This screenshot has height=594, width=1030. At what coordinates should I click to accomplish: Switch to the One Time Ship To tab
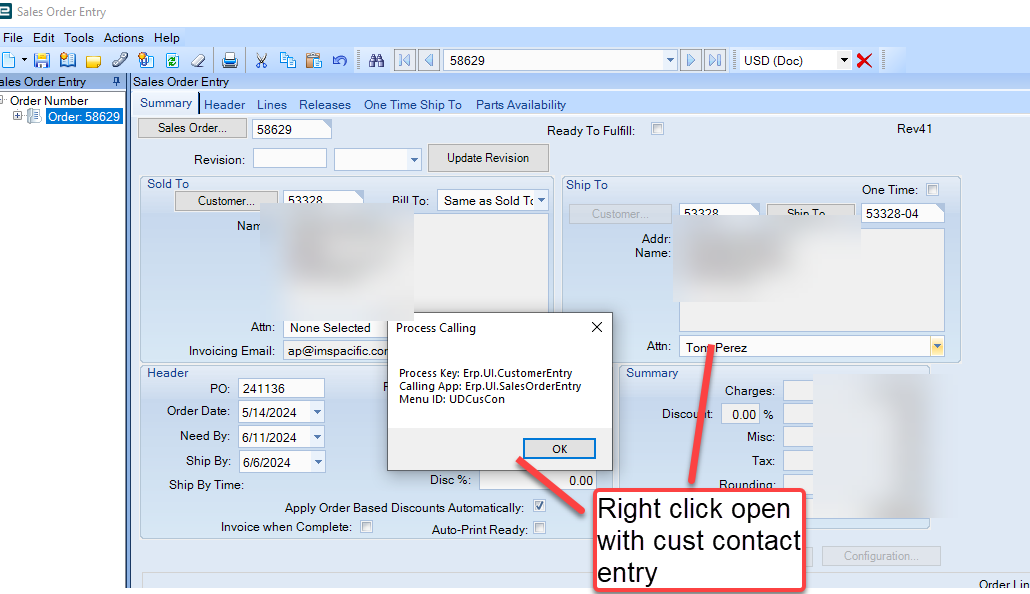click(x=413, y=104)
